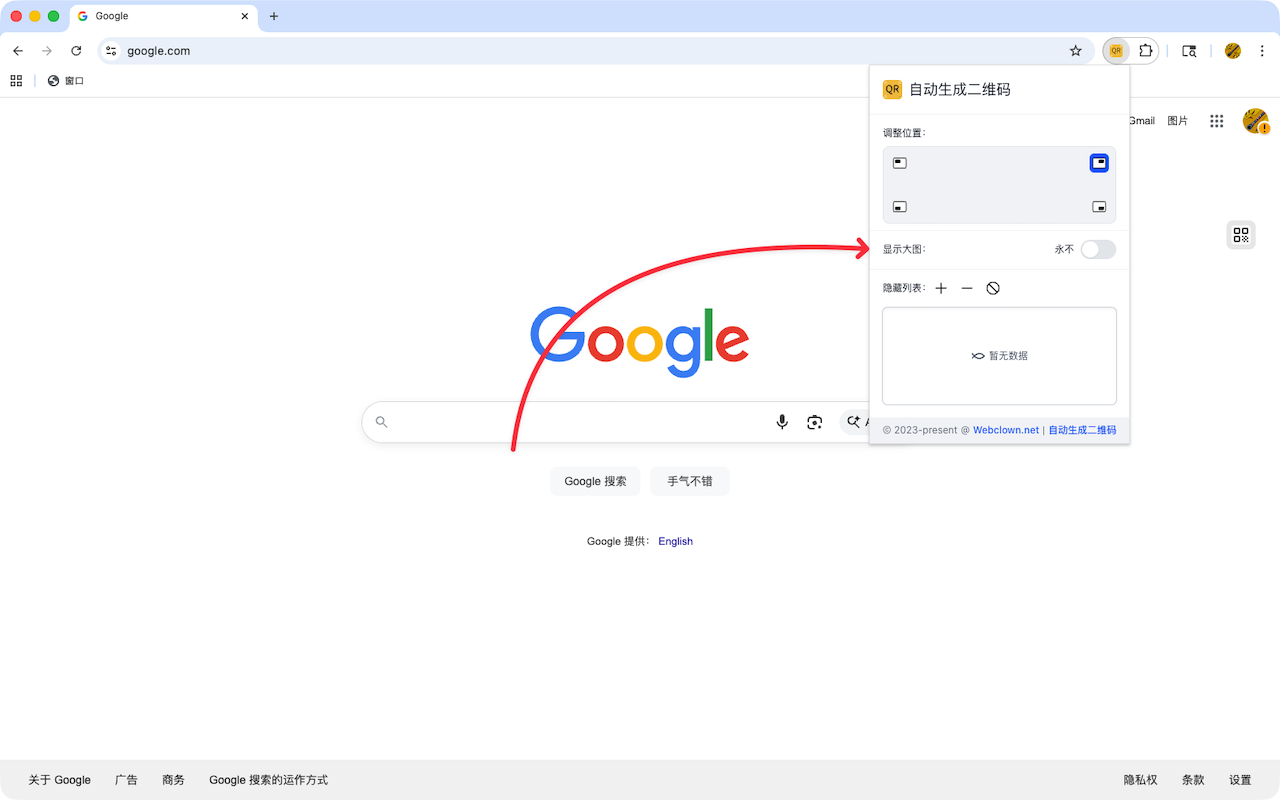Open the Chrome profile avatar in toolbar
Screen dimensions: 1280x800
(1233, 51)
